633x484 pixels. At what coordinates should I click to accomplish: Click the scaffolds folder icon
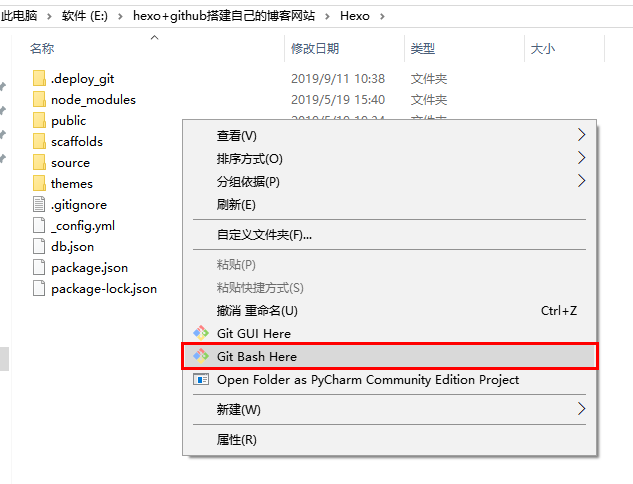(x=39, y=141)
